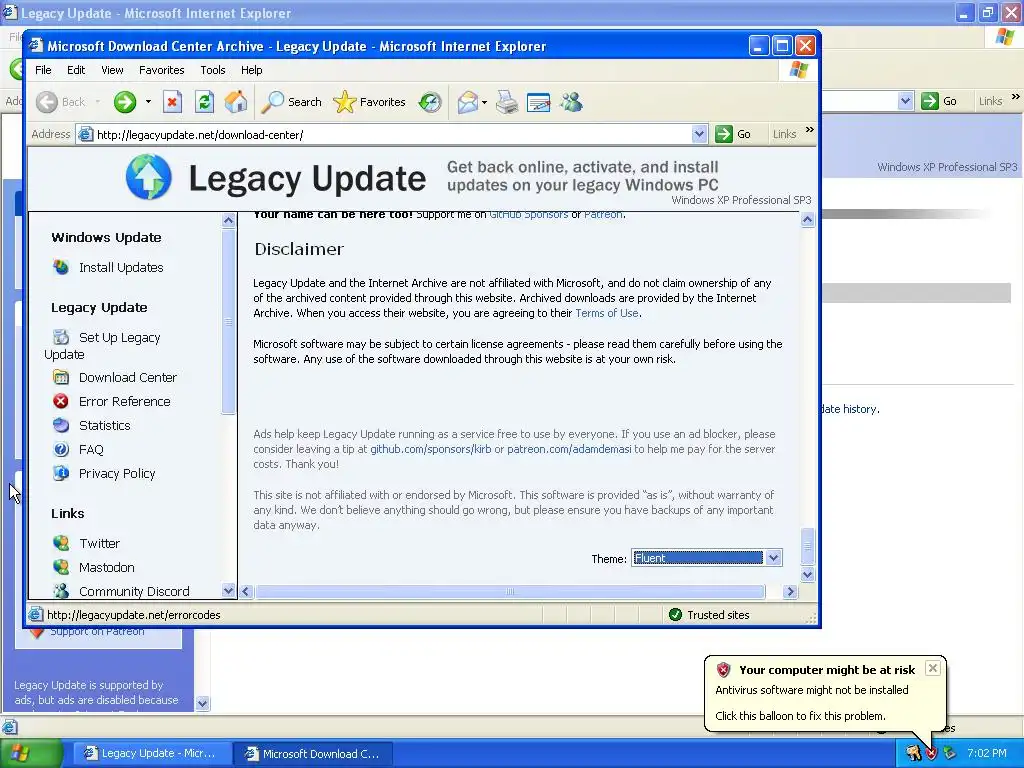Click the Set Up Legacy Update icon

(x=61, y=337)
